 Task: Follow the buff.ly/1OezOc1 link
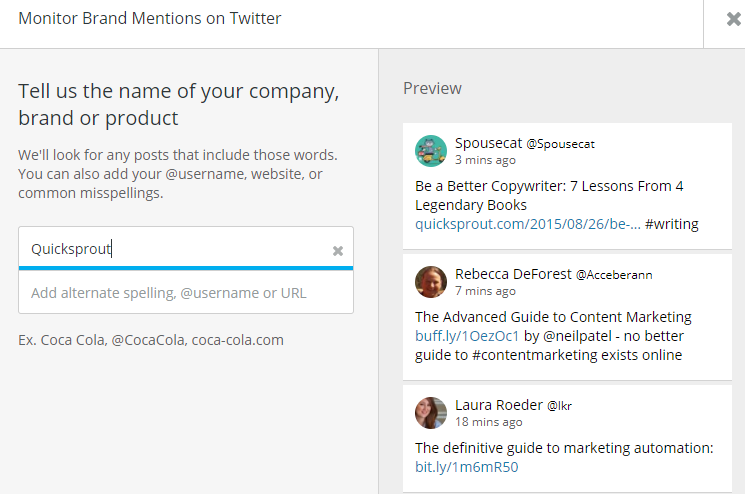point(467,336)
